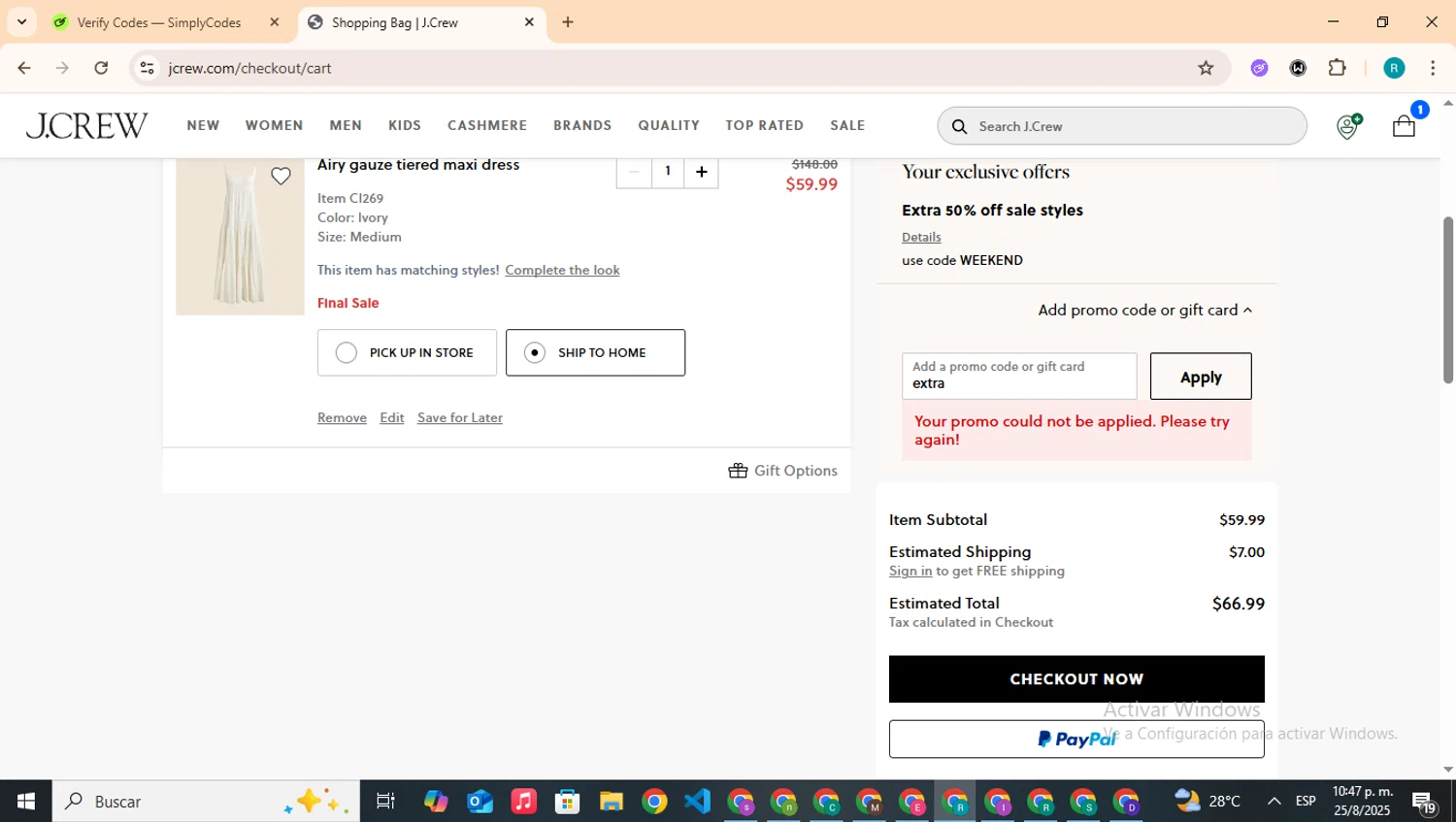Open the Windows notification center
The width and height of the screenshot is (1456, 822).
coord(1424,803)
